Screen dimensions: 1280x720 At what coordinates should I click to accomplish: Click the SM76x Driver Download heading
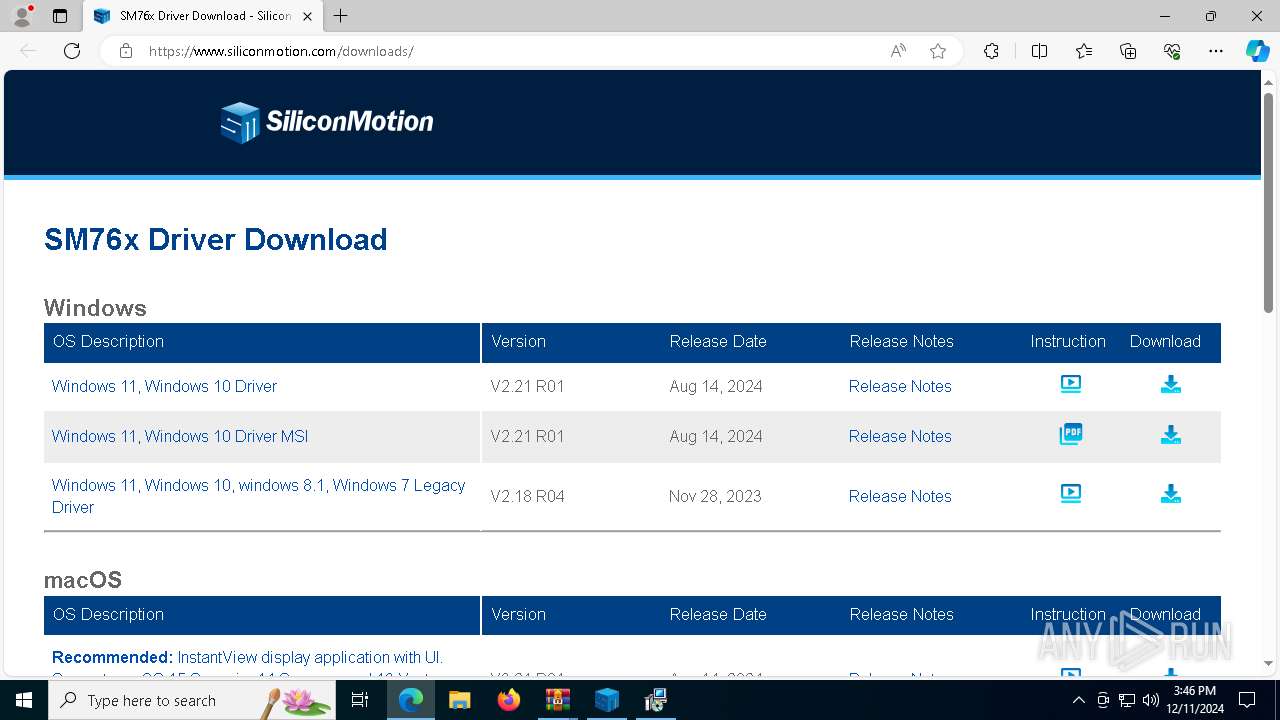pyautogui.click(x=215, y=240)
